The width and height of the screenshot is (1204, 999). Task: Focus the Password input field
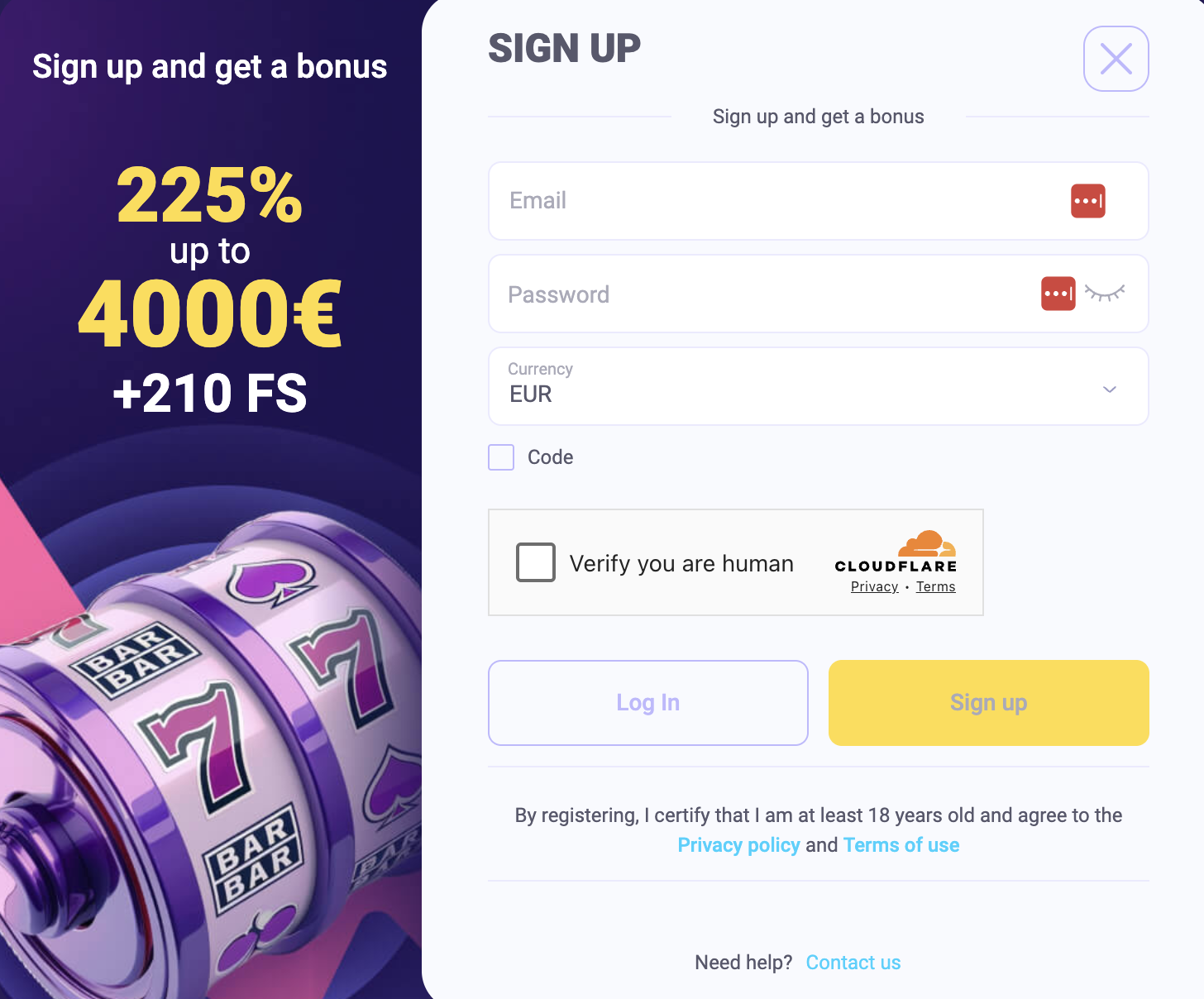pos(761,294)
